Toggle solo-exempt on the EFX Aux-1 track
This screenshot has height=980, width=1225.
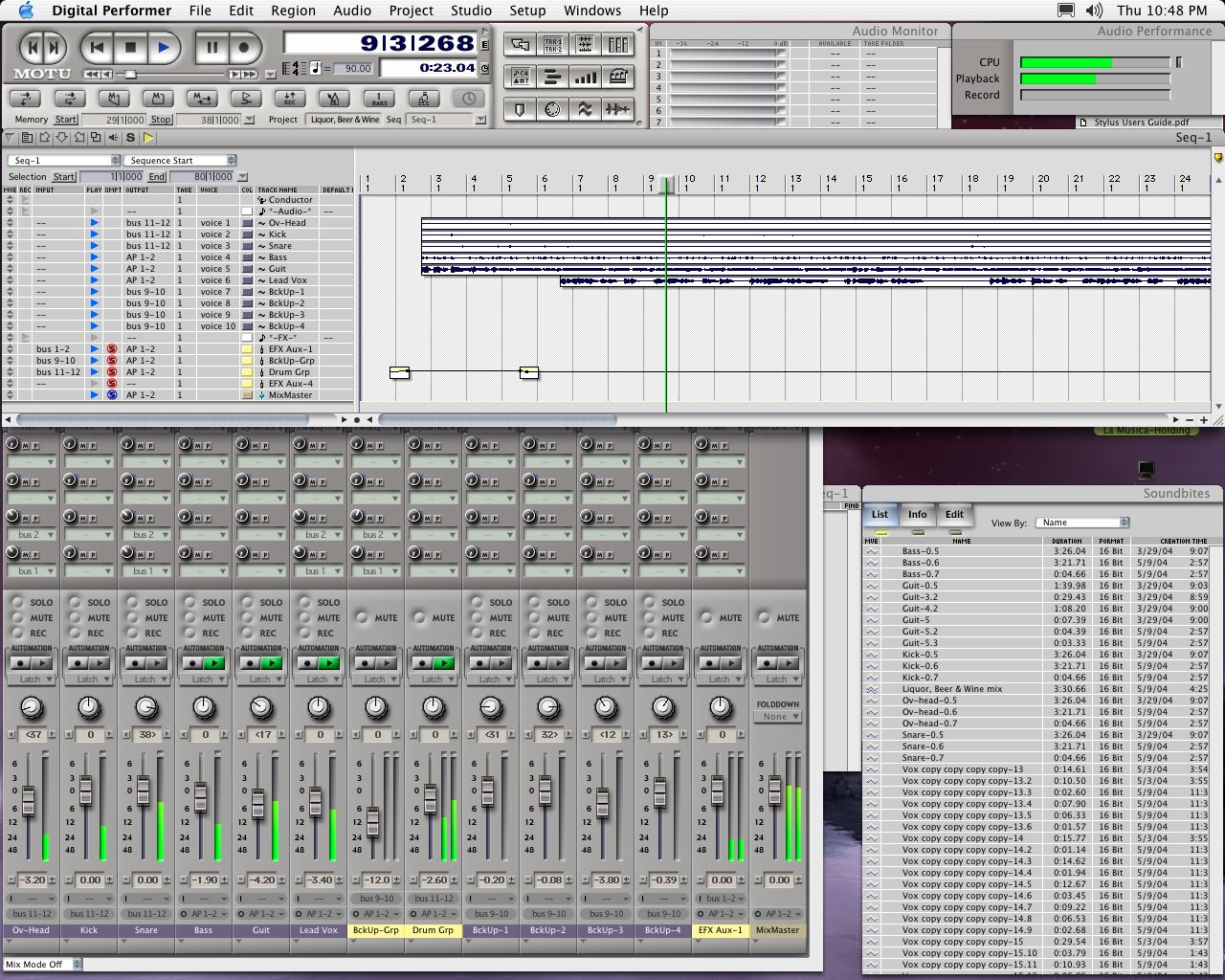(x=112, y=349)
